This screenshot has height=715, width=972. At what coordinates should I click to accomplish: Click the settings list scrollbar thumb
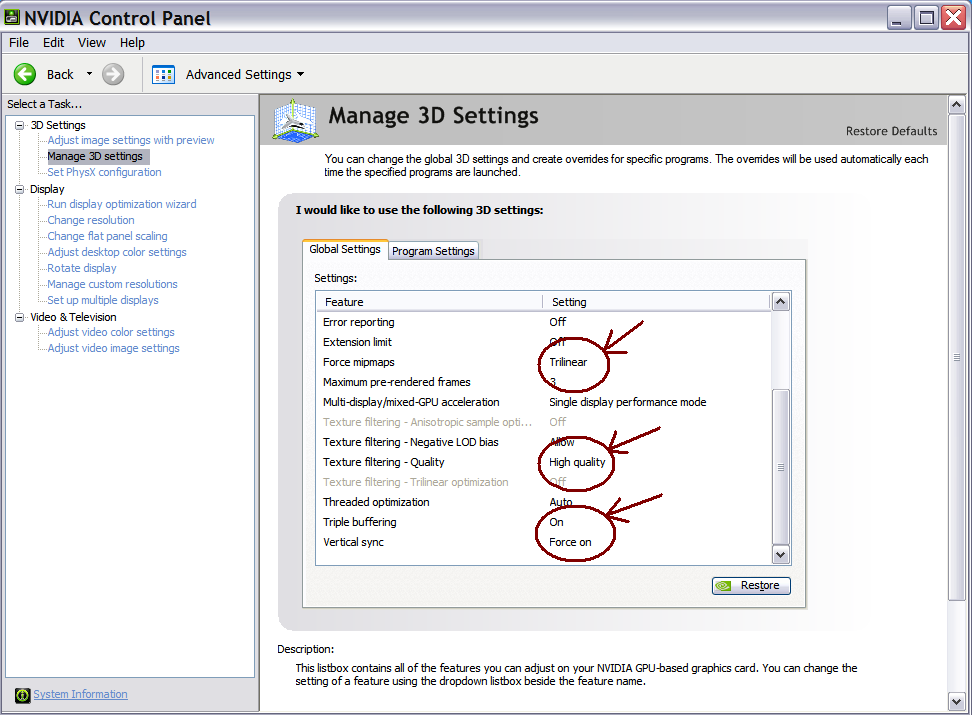tap(780, 467)
